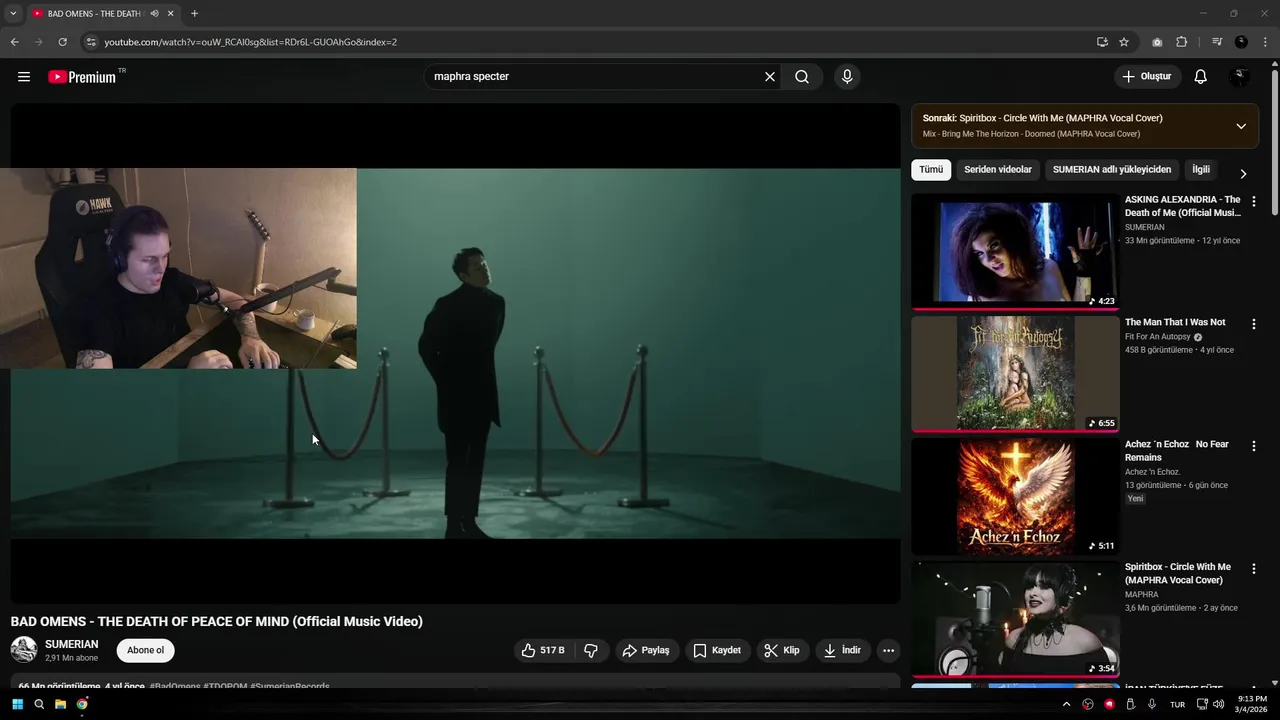1280x720 pixels.
Task: Dislike the video
Action: tap(591, 650)
